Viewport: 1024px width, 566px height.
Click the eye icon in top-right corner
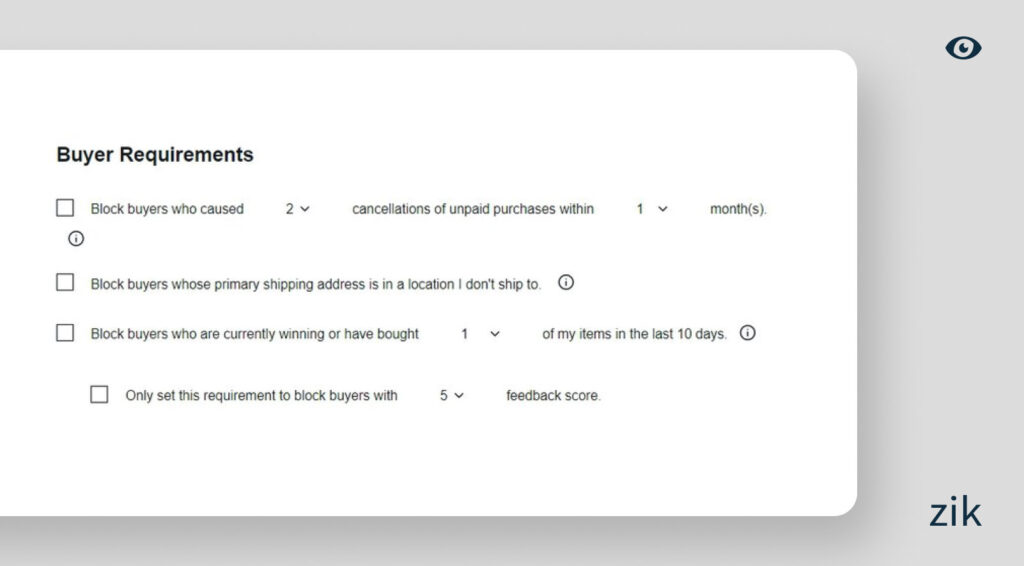[963, 48]
